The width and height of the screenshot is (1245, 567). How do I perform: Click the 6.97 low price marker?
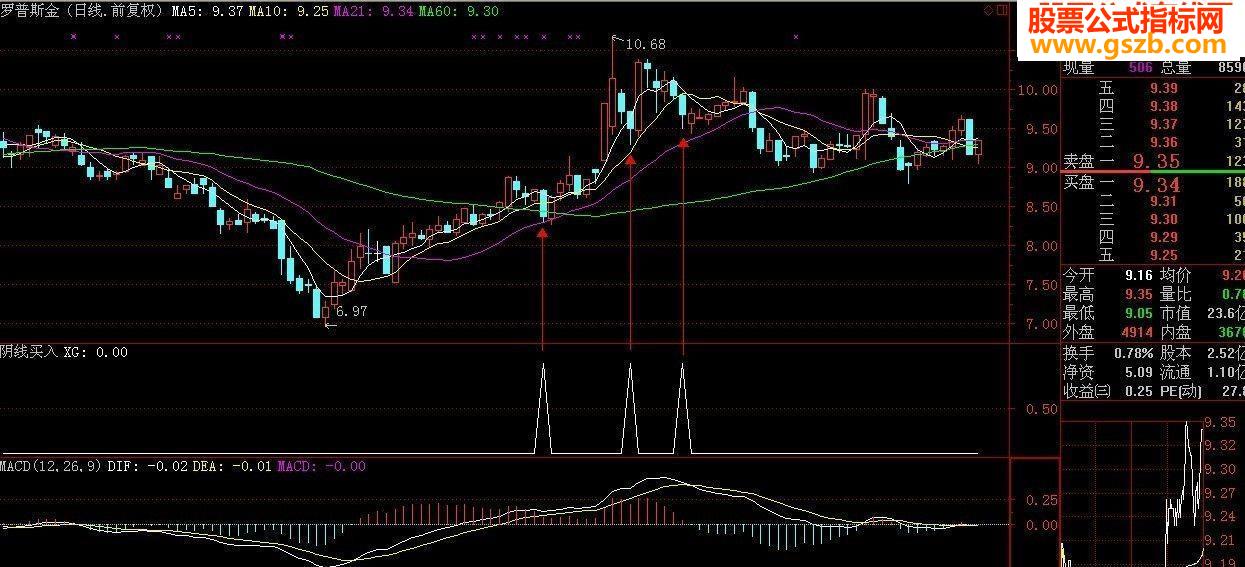351,311
